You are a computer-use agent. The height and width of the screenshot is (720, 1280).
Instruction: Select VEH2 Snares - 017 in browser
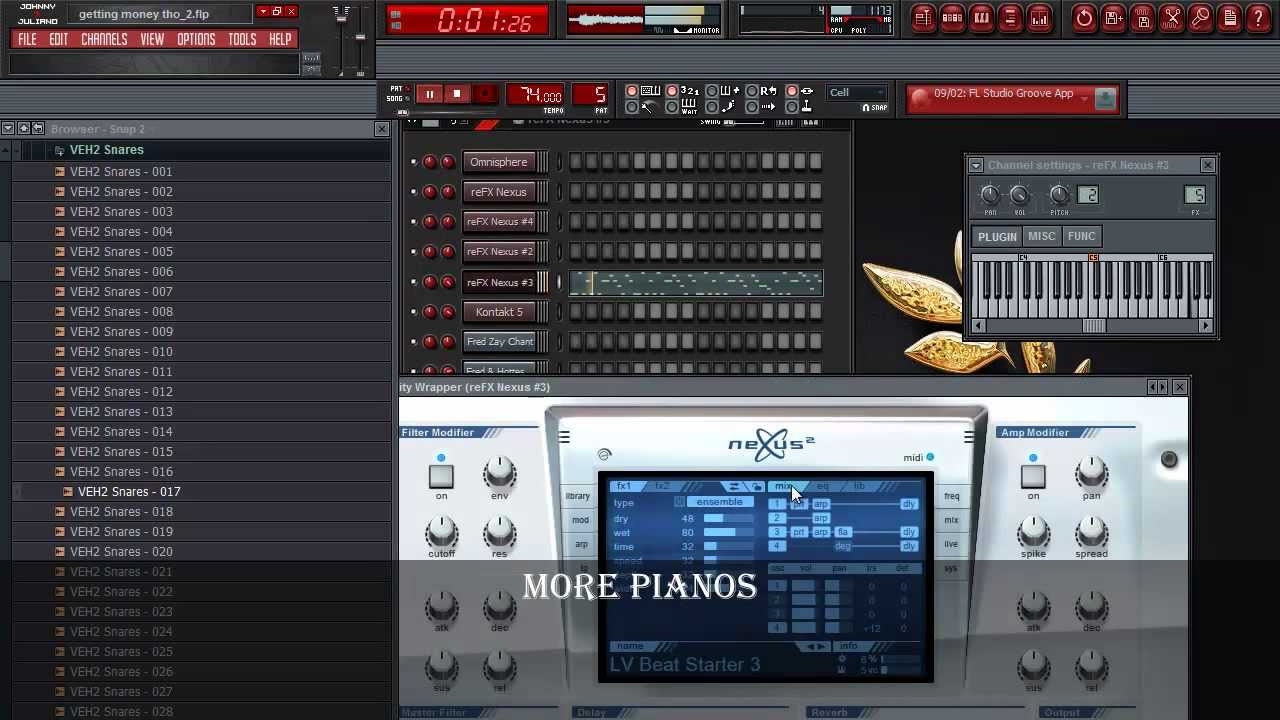pos(129,491)
